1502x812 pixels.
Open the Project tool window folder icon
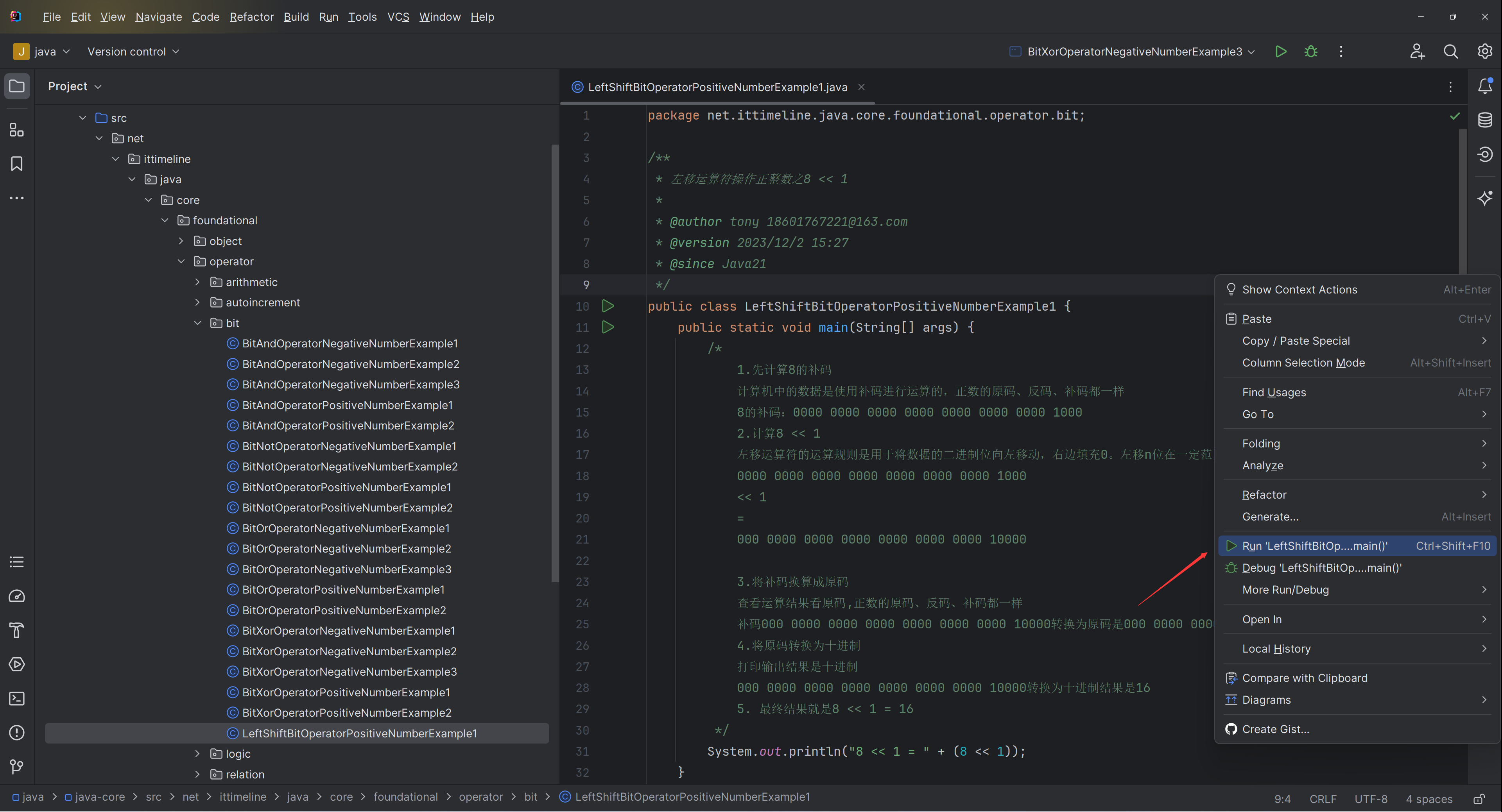[17, 86]
